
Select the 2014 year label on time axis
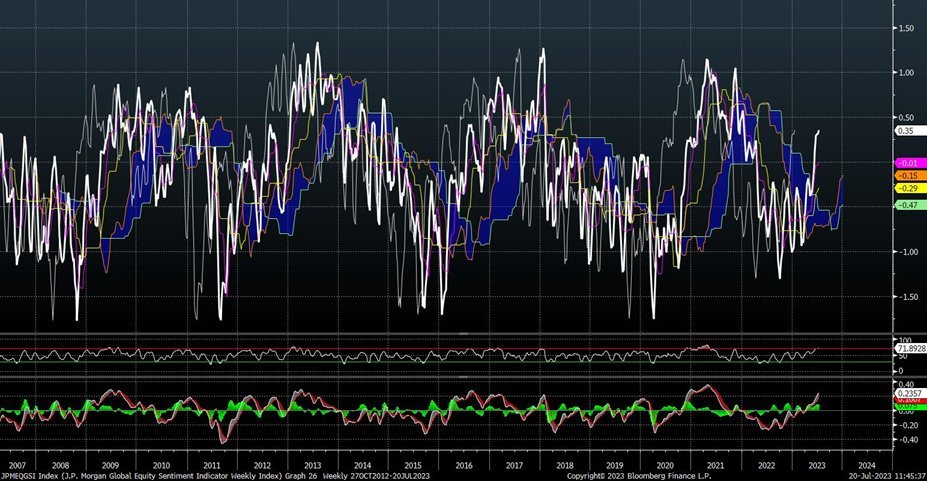pyautogui.click(x=362, y=466)
